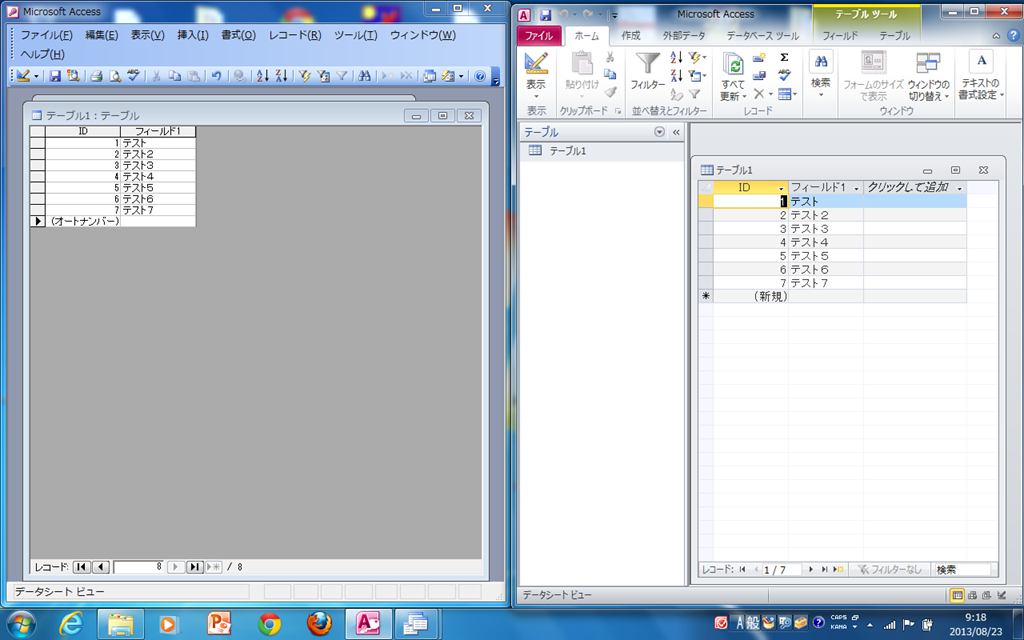Open Print Preview in old Access toolbar
This screenshot has height=640, width=1024.
tap(115, 76)
